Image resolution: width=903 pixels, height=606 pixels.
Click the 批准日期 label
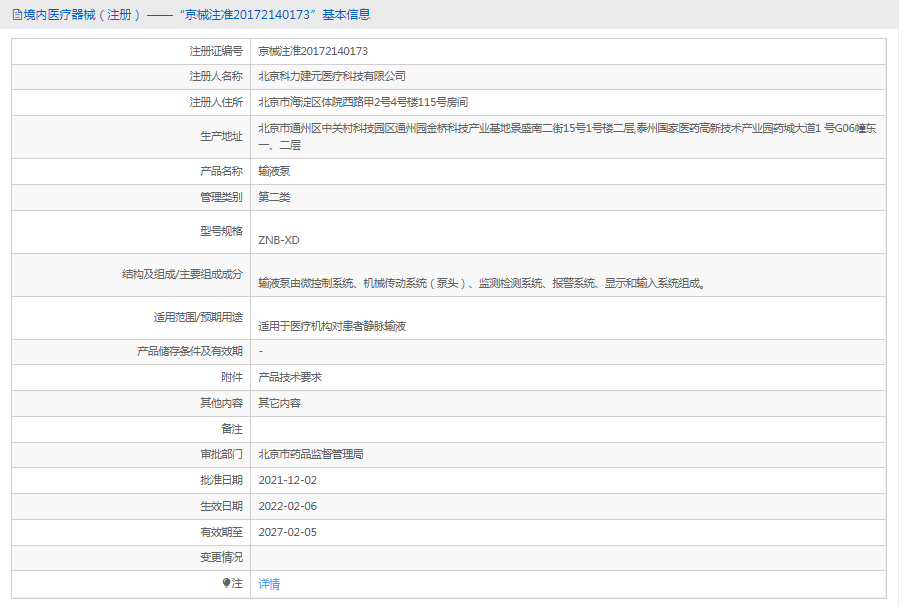[x=221, y=480]
